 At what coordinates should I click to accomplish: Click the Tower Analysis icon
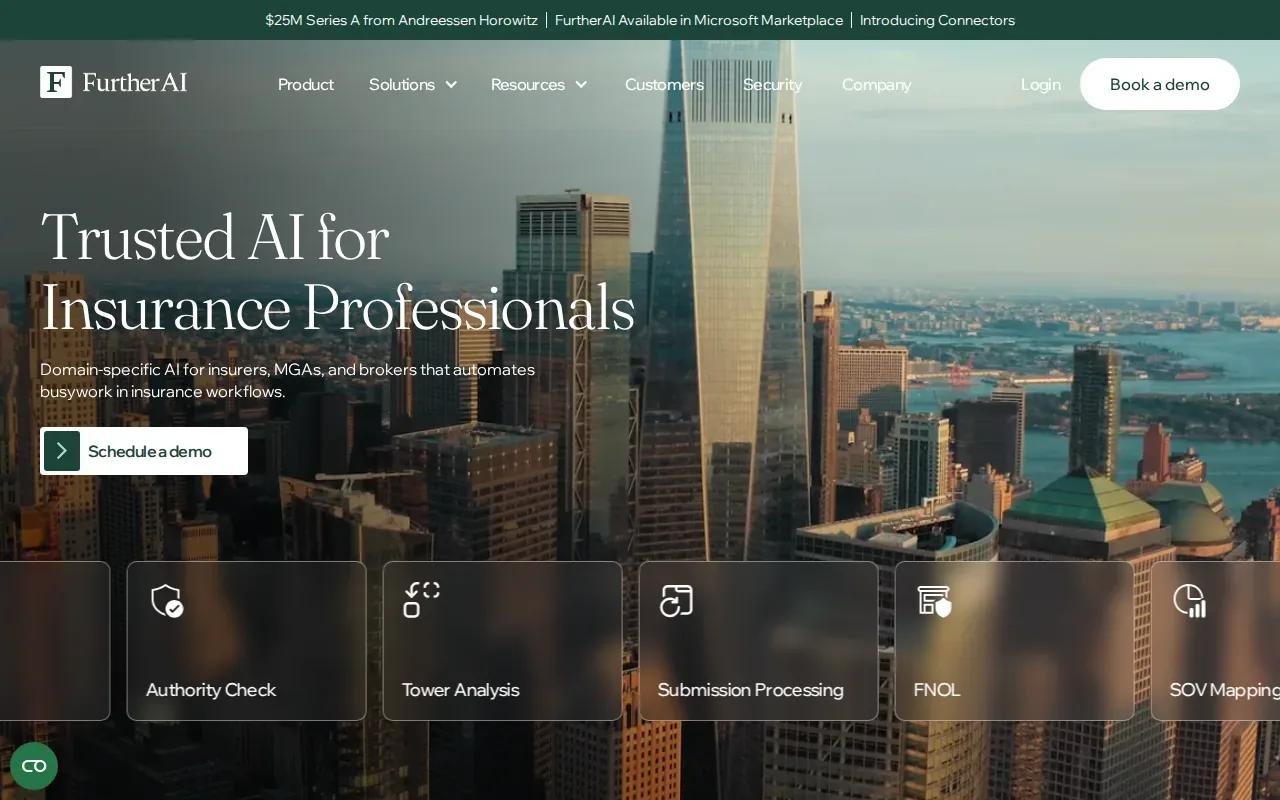pos(422,600)
